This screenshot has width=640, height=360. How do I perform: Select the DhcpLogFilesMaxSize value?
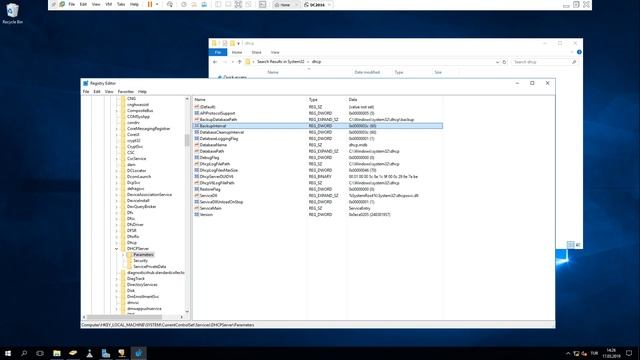[x=219, y=170]
